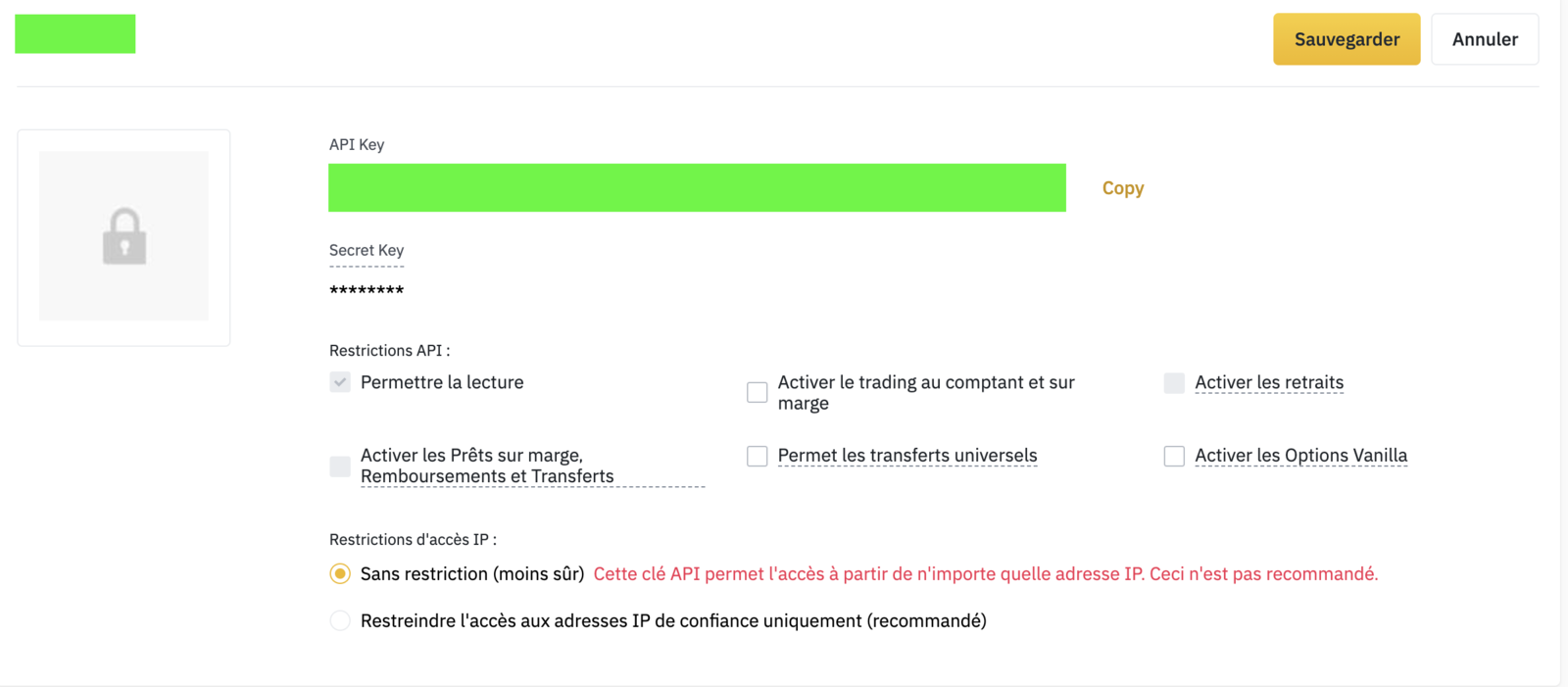Toggle the Permettre la lecture checkbox
Image resolution: width=1568 pixels, height=687 pixels.
[340, 382]
